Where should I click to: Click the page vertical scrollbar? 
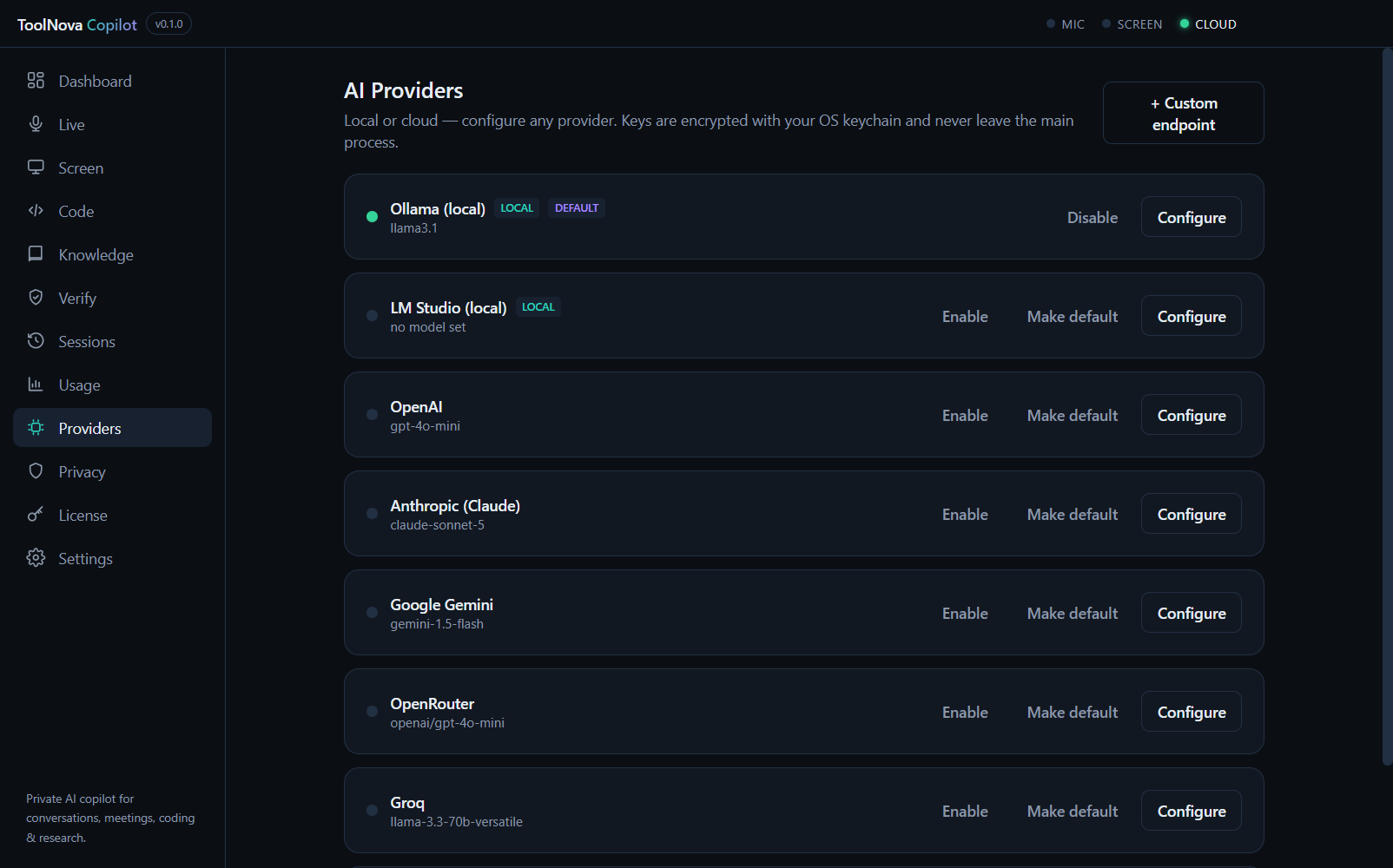[x=1387, y=406]
